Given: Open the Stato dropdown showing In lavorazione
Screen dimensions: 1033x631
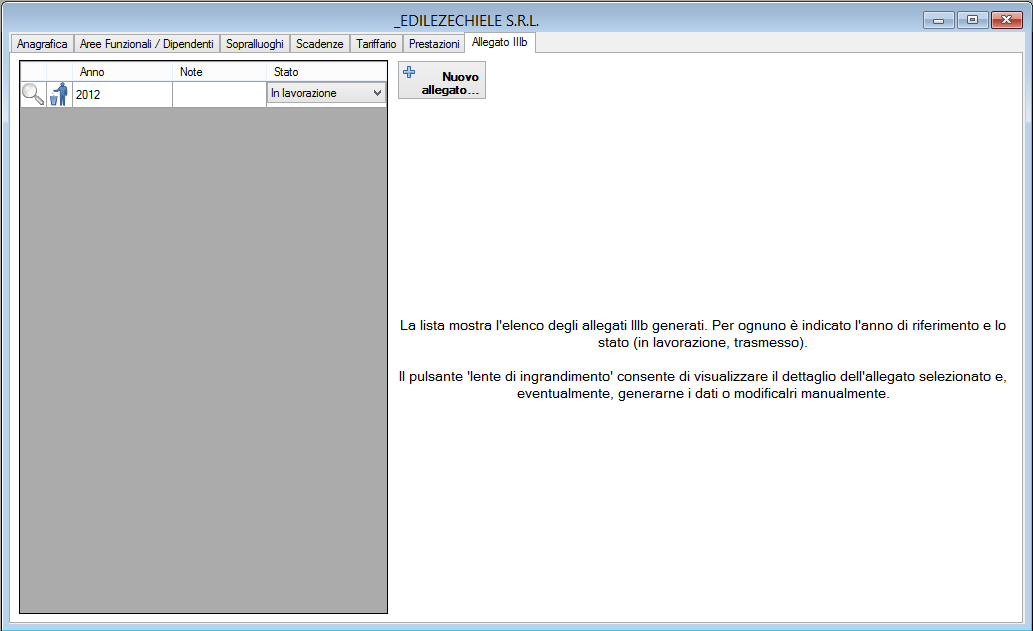Looking at the screenshot, I should 327,93.
